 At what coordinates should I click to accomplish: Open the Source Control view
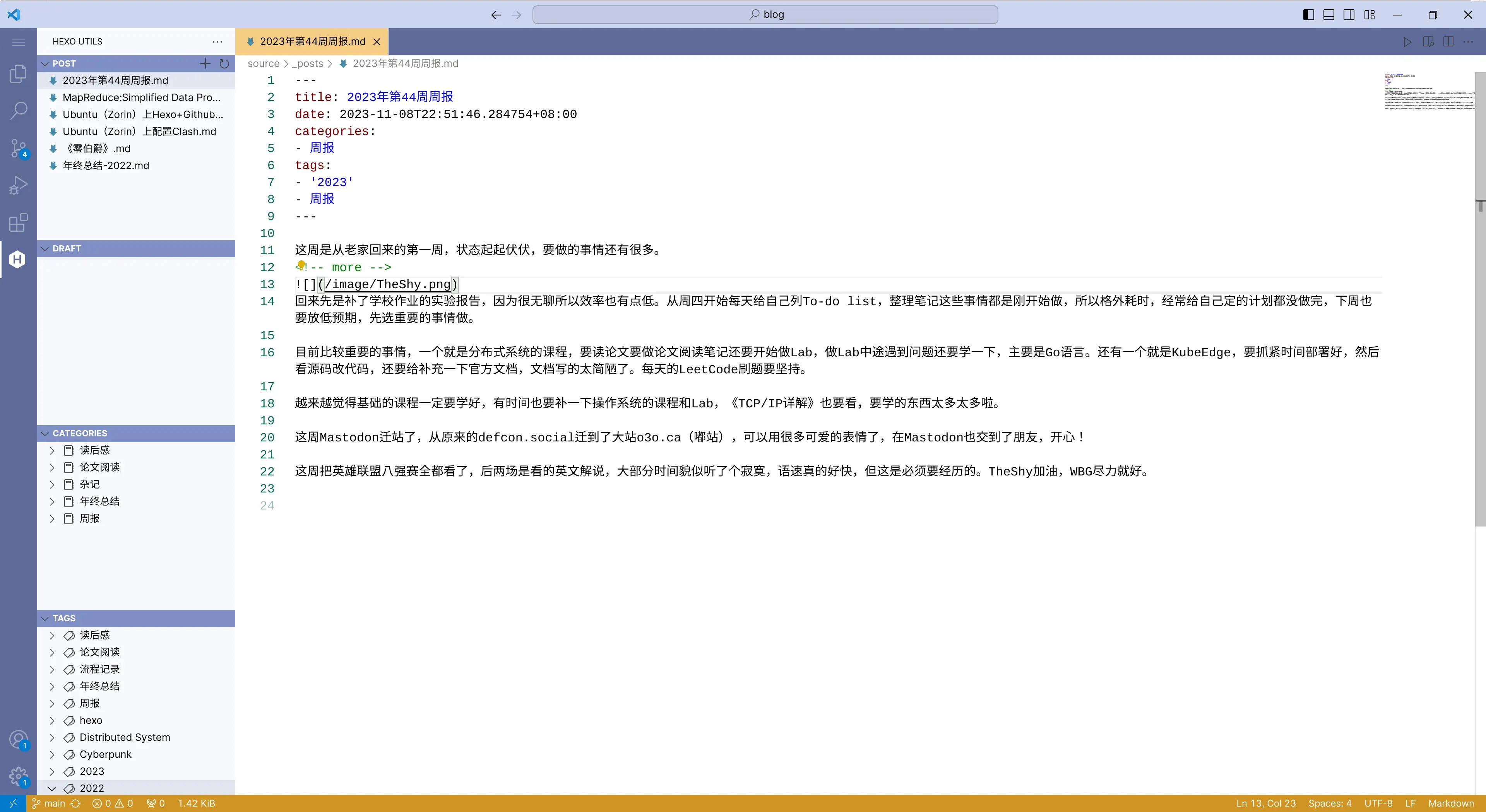point(19,148)
